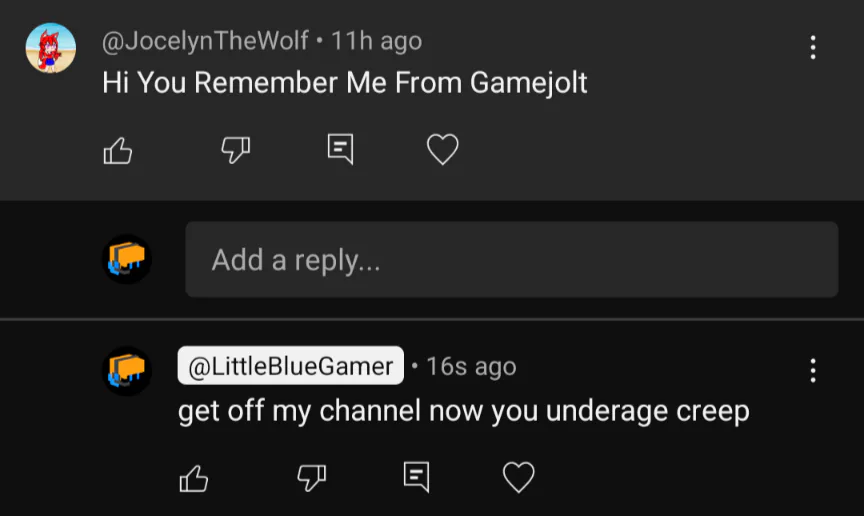Click LittleBlueGamer's avatar next to reply
This screenshot has height=516, width=864.
127,371
